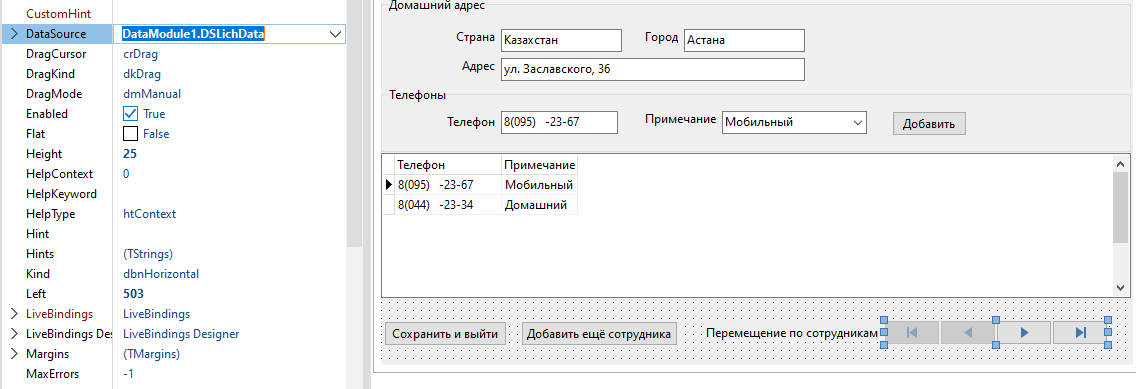The height and width of the screenshot is (389, 1136).
Task: Select the grid cell Домашний
Action: [539, 205]
